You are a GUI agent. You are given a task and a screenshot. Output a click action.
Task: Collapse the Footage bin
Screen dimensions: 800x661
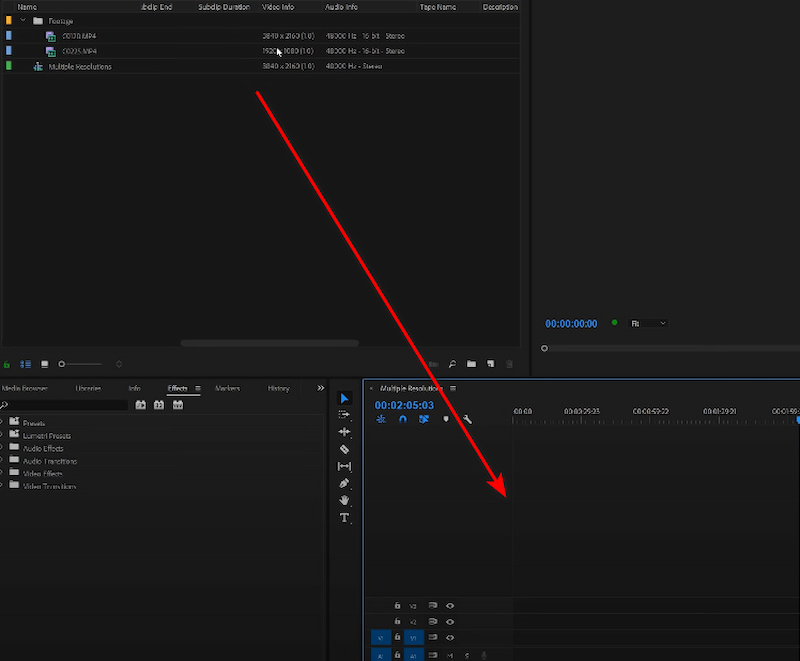tap(22, 20)
